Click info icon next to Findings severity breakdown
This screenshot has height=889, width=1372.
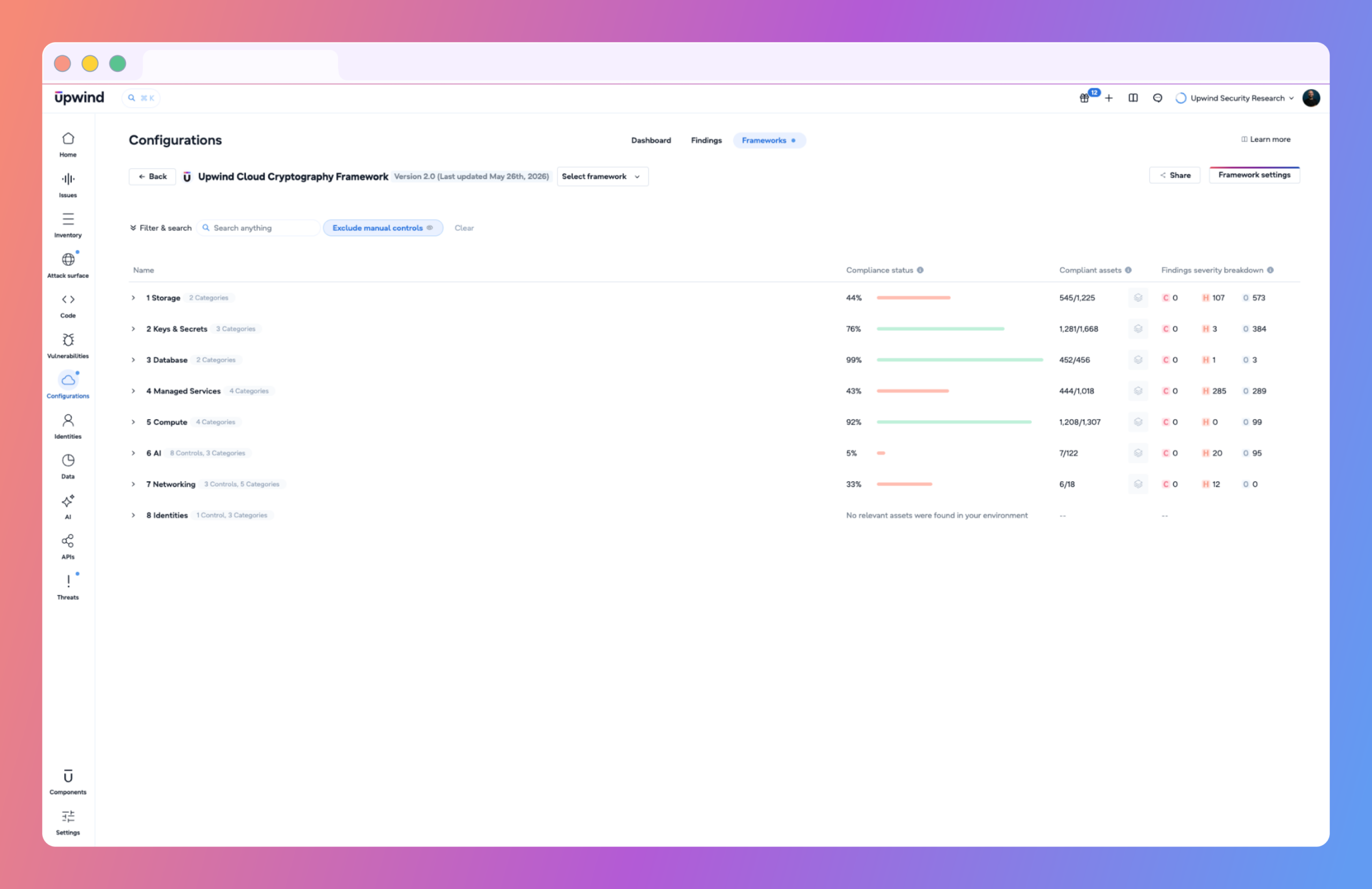[x=1271, y=271]
